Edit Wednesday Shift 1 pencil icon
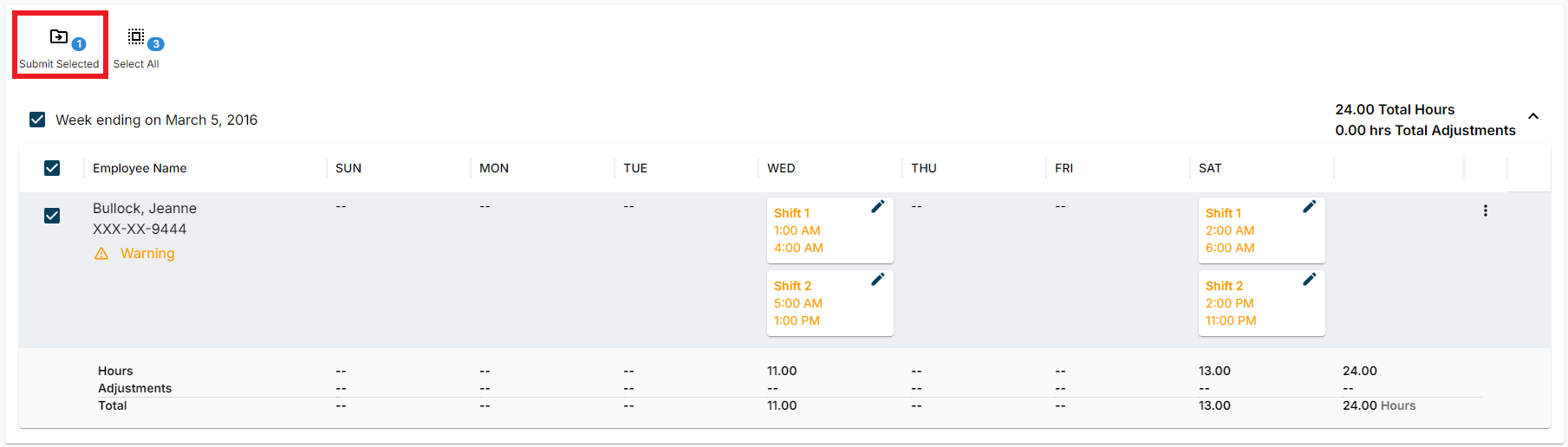Screen dimensions: 1568x447 point(877,206)
